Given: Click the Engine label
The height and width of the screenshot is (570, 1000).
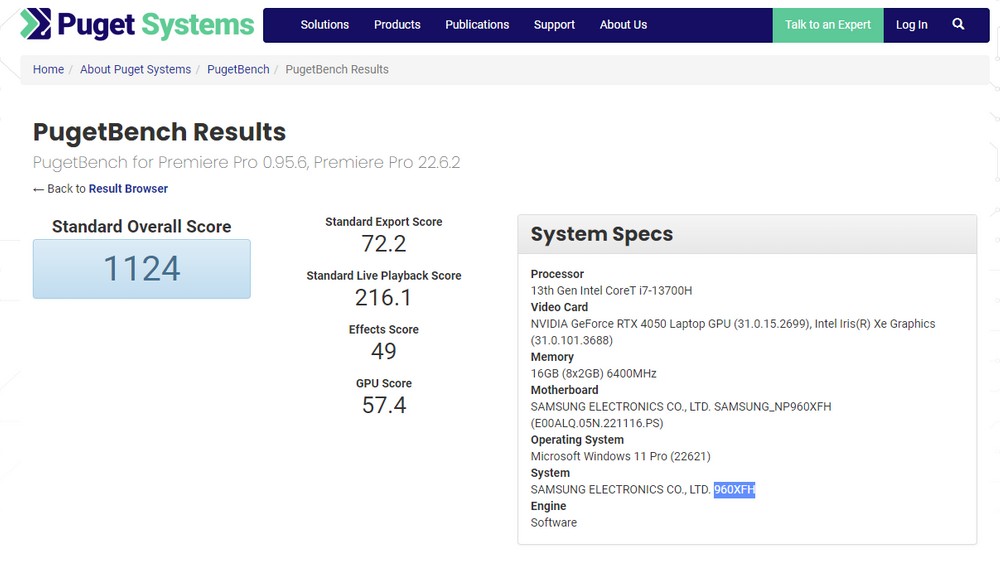Looking at the screenshot, I should [548, 506].
